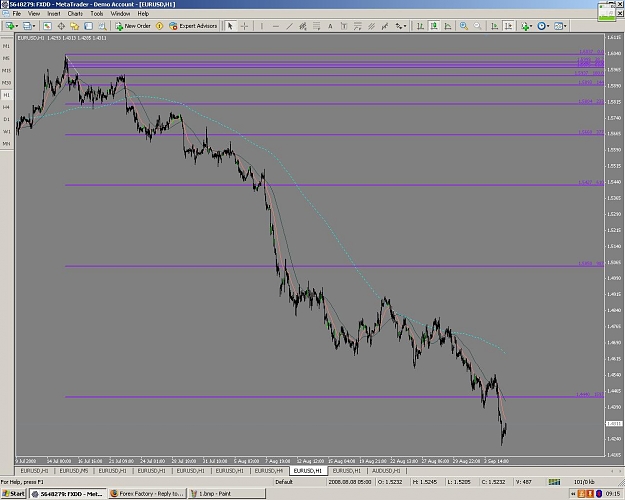Click the 09:15 system tray clock
The width and height of the screenshot is (625, 500).
[x=613, y=494]
